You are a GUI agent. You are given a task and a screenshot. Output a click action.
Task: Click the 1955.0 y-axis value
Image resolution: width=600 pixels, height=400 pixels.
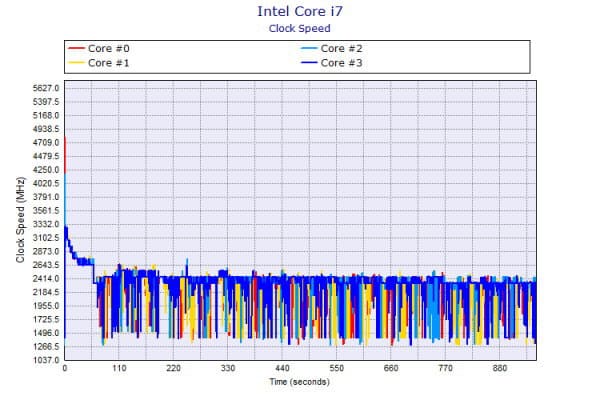[46, 306]
